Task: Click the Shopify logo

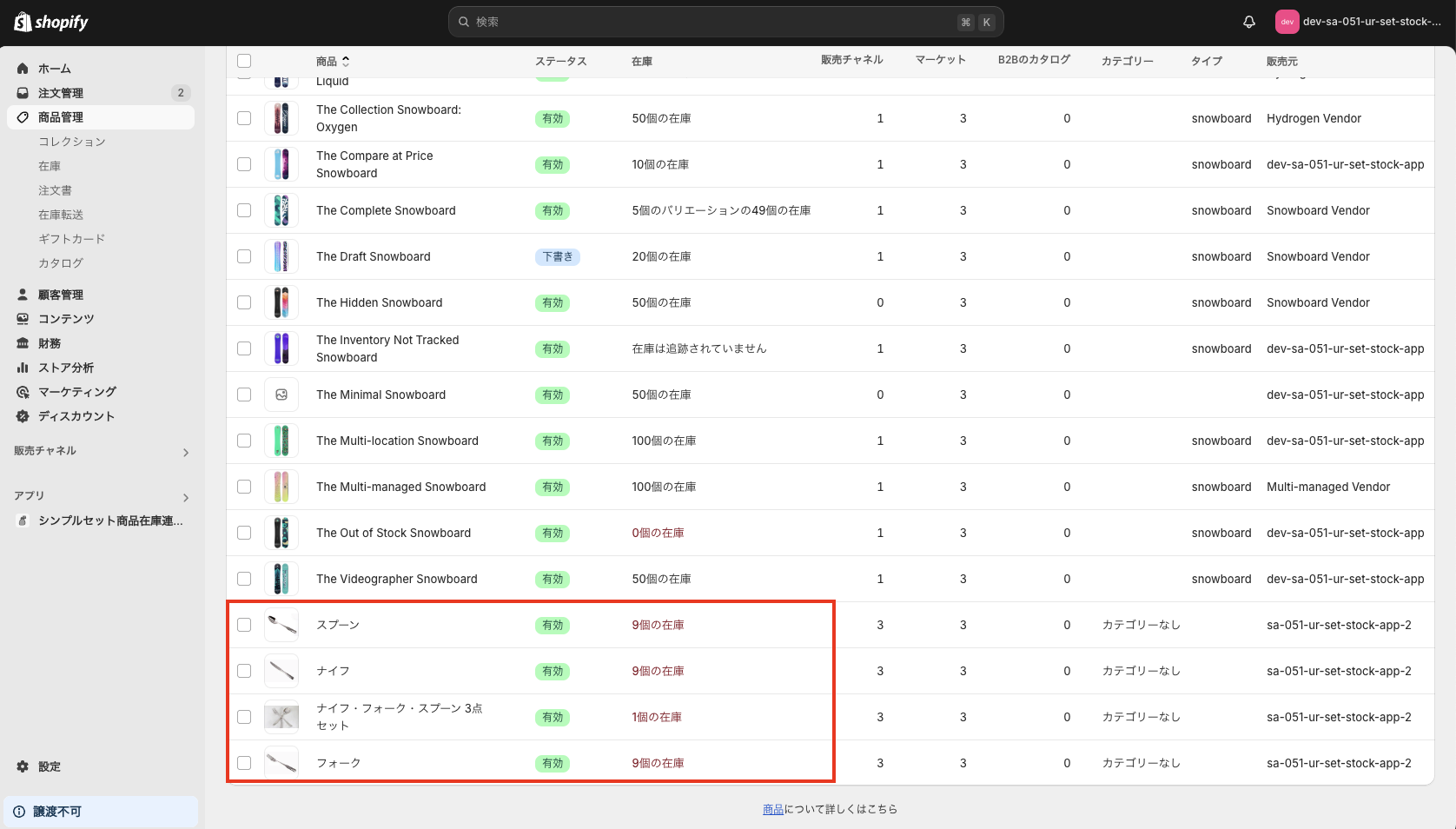Action: tap(51, 22)
